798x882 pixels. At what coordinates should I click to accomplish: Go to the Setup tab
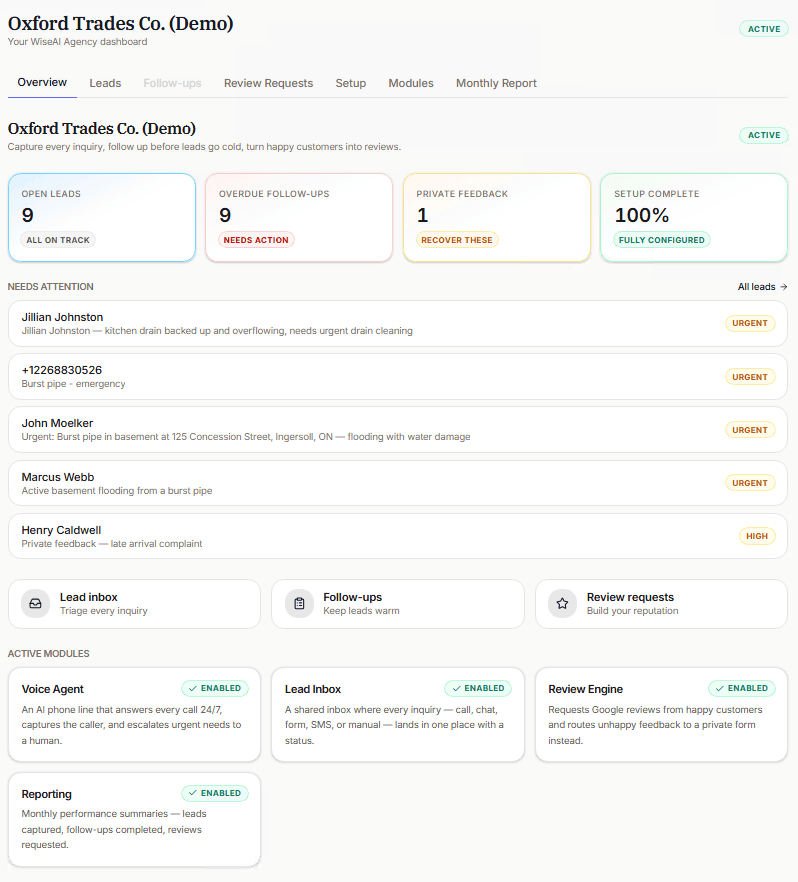coord(351,83)
